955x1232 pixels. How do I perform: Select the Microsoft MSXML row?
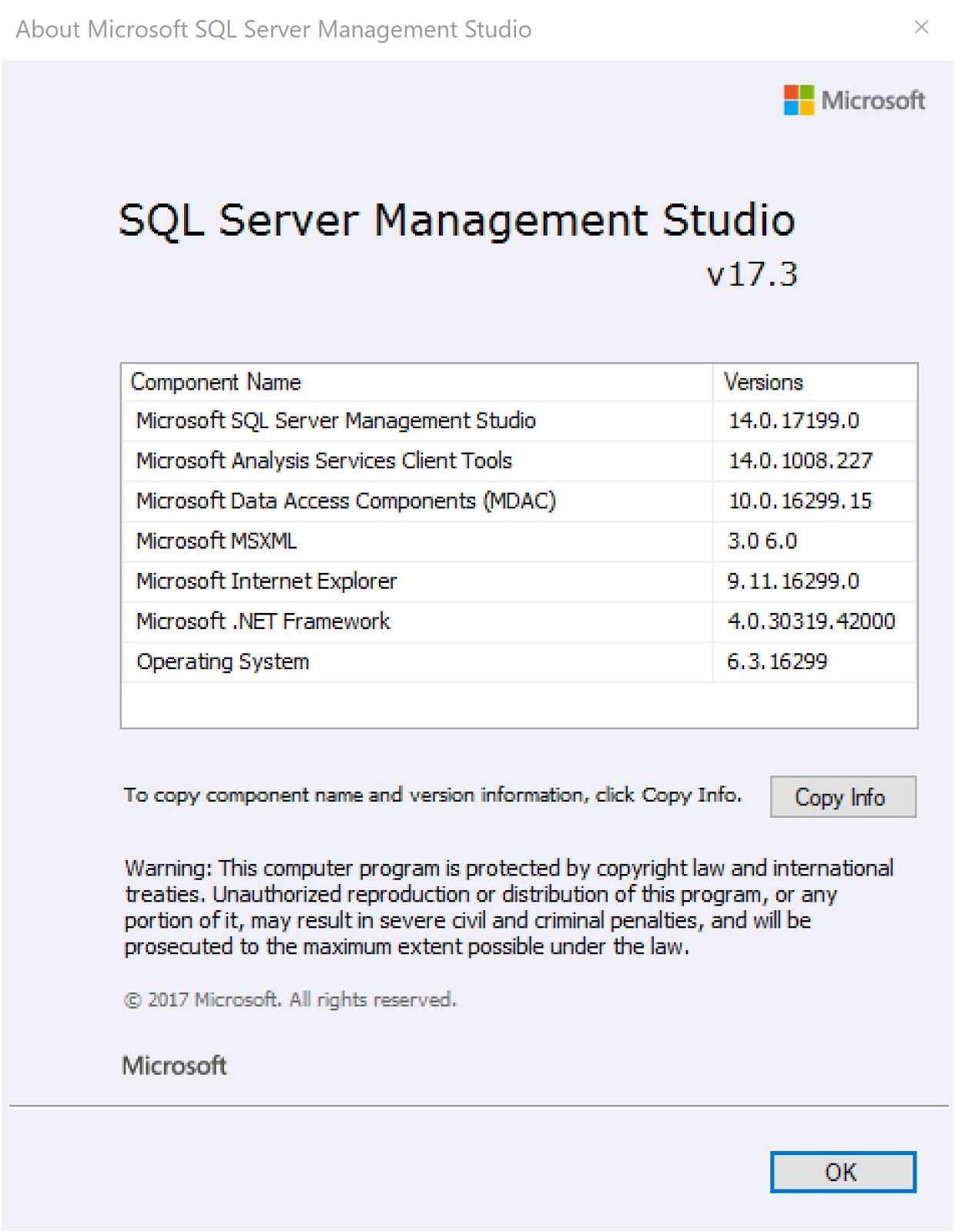216,541
